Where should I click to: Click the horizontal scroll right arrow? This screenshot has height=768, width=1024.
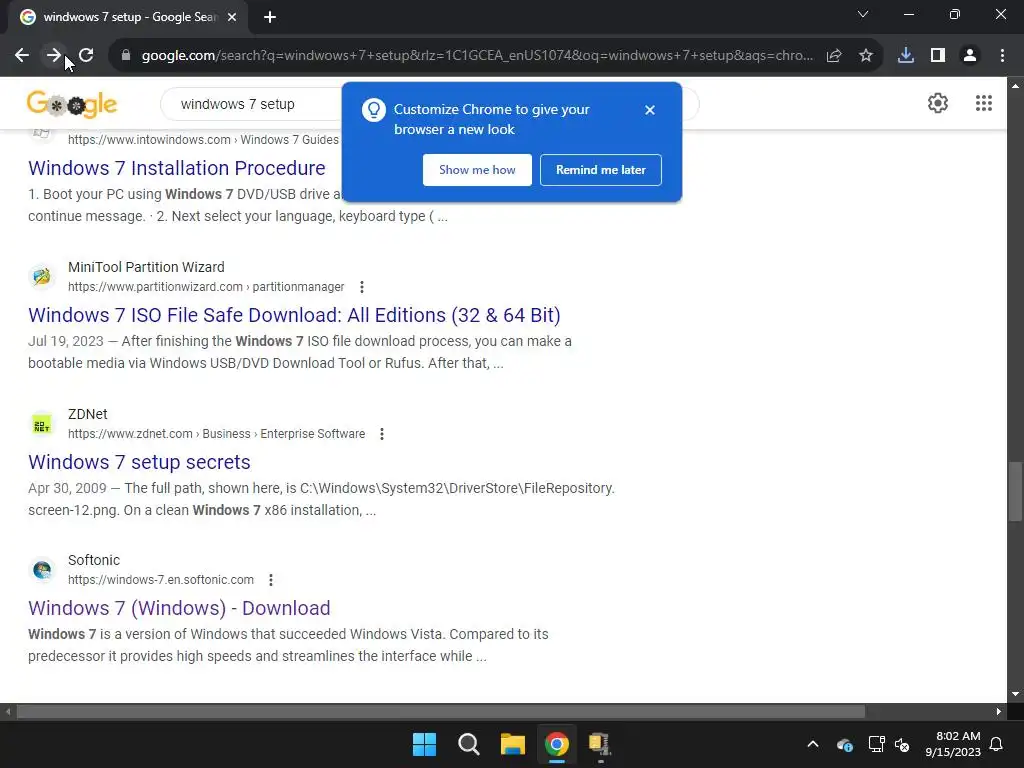[x=999, y=712]
